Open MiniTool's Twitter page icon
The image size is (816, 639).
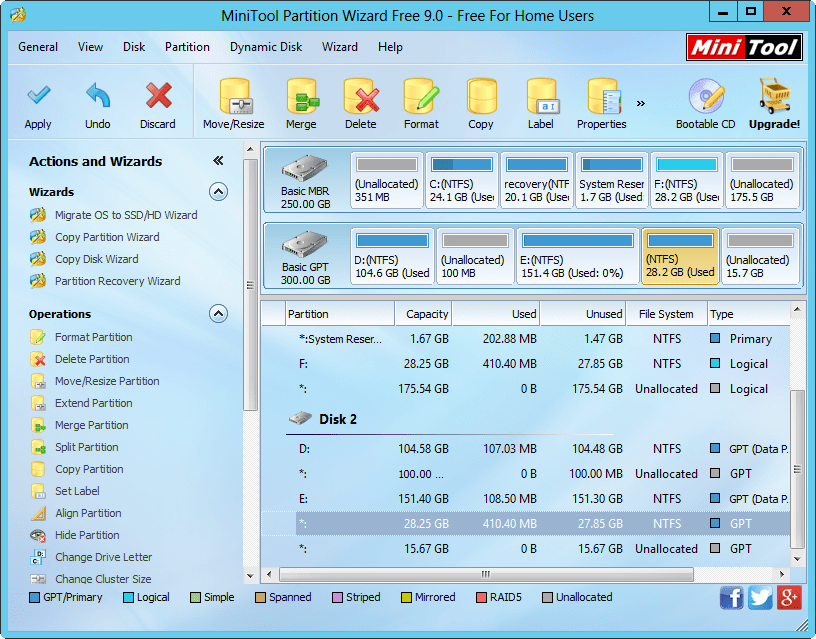(x=760, y=597)
